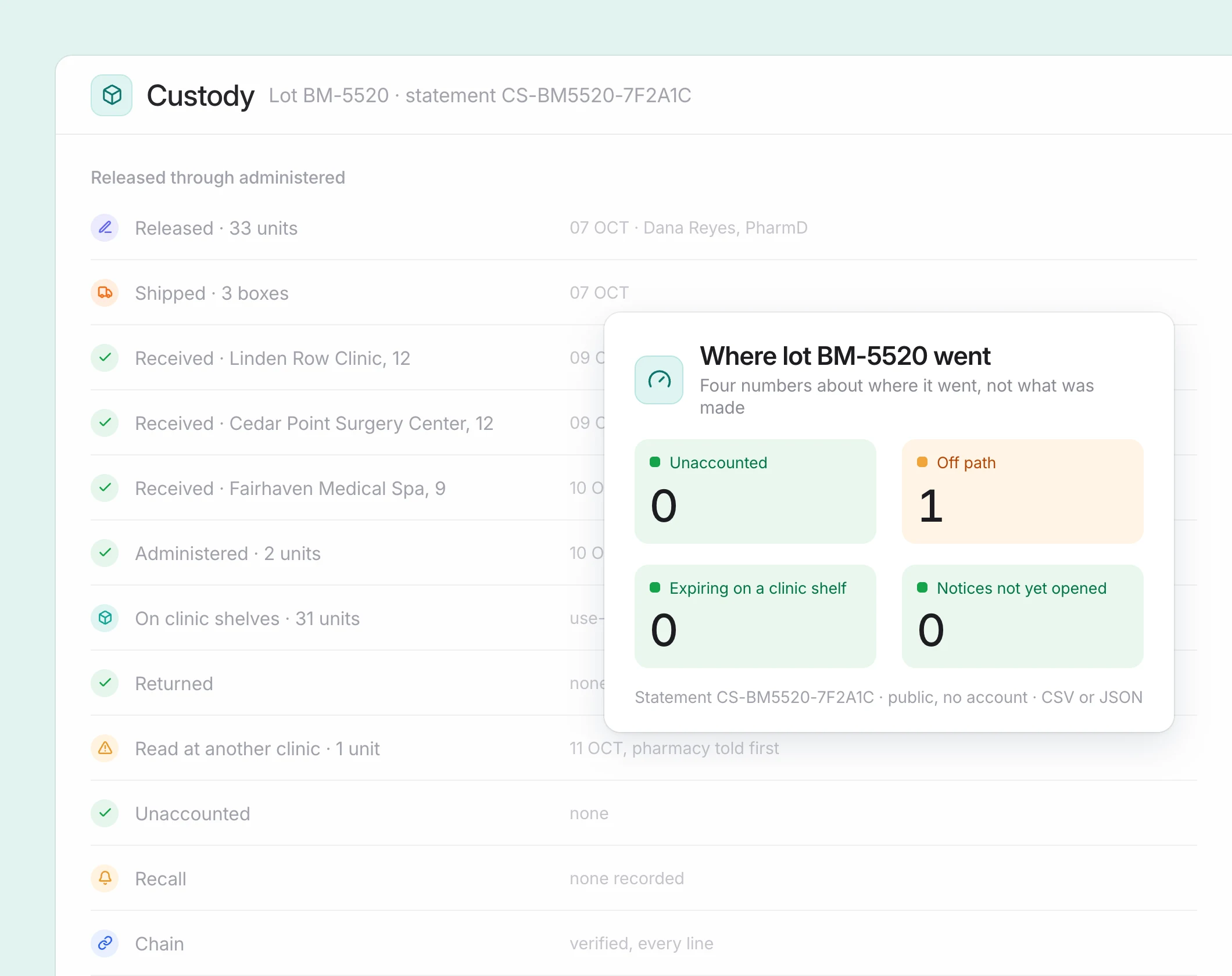The image size is (1232, 976).
Task: Click the checkmark for Linden Row Clinic
Action: pos(105,358)
